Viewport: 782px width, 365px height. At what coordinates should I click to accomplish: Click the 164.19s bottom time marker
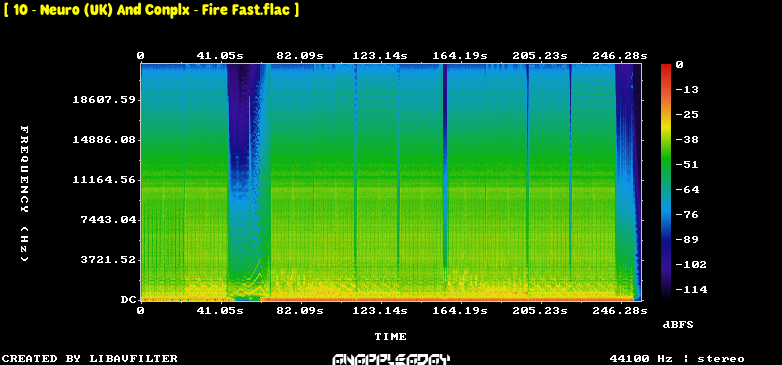(459, 311)
